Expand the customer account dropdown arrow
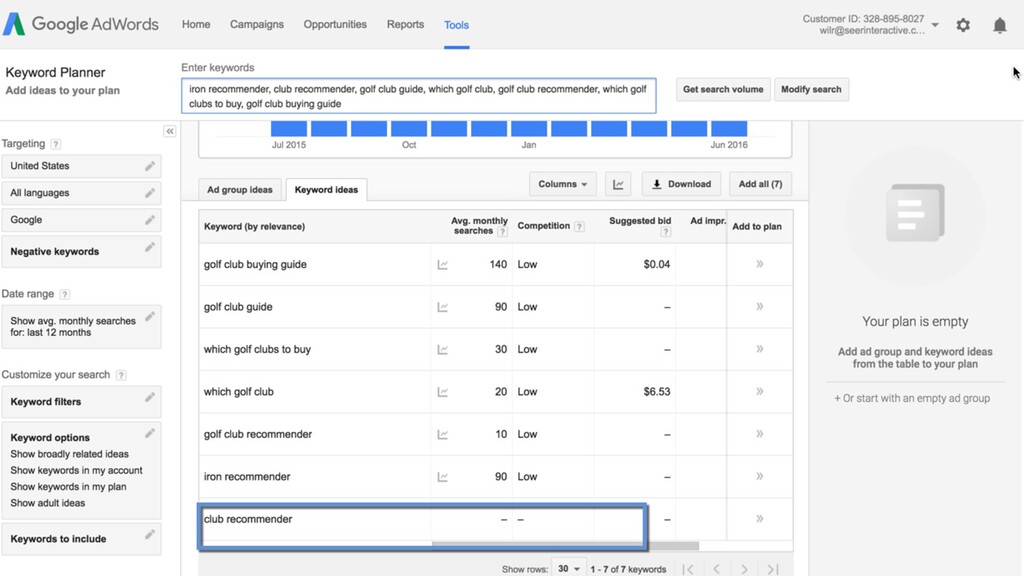1024x576 pixels. [x=935, y=25]
